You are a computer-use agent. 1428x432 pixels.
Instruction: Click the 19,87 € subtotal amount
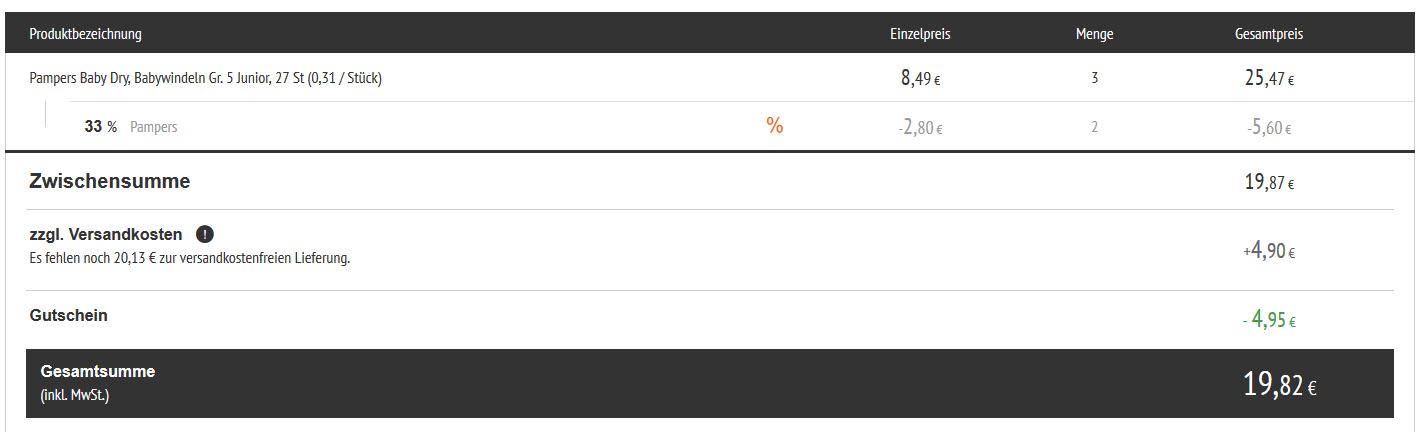click(x=1269, y=182)
